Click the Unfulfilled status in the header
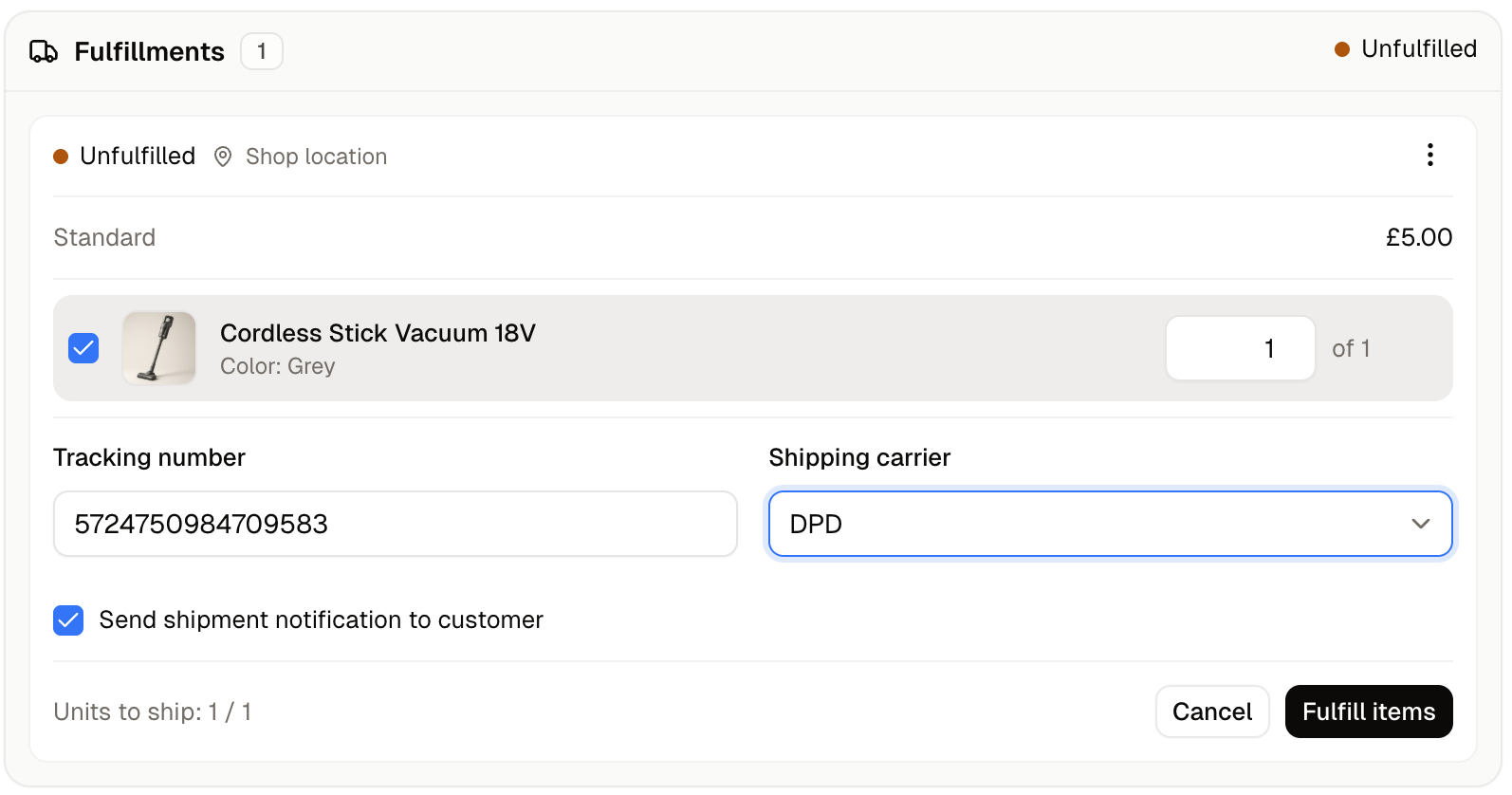The height and width of the screenshot is (795, 1512). (x=1406, y=49)
